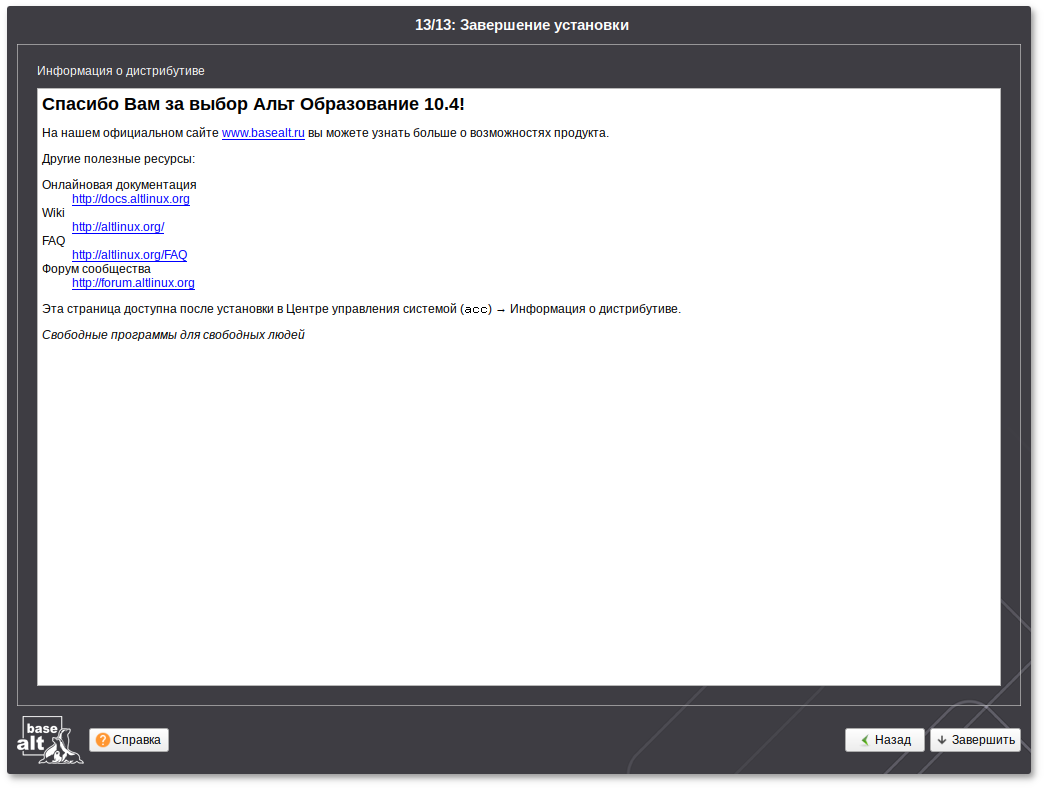1044x788 pixels.
Task: Click the 'Онлайновая документация' label text
Action: point(119,185)
